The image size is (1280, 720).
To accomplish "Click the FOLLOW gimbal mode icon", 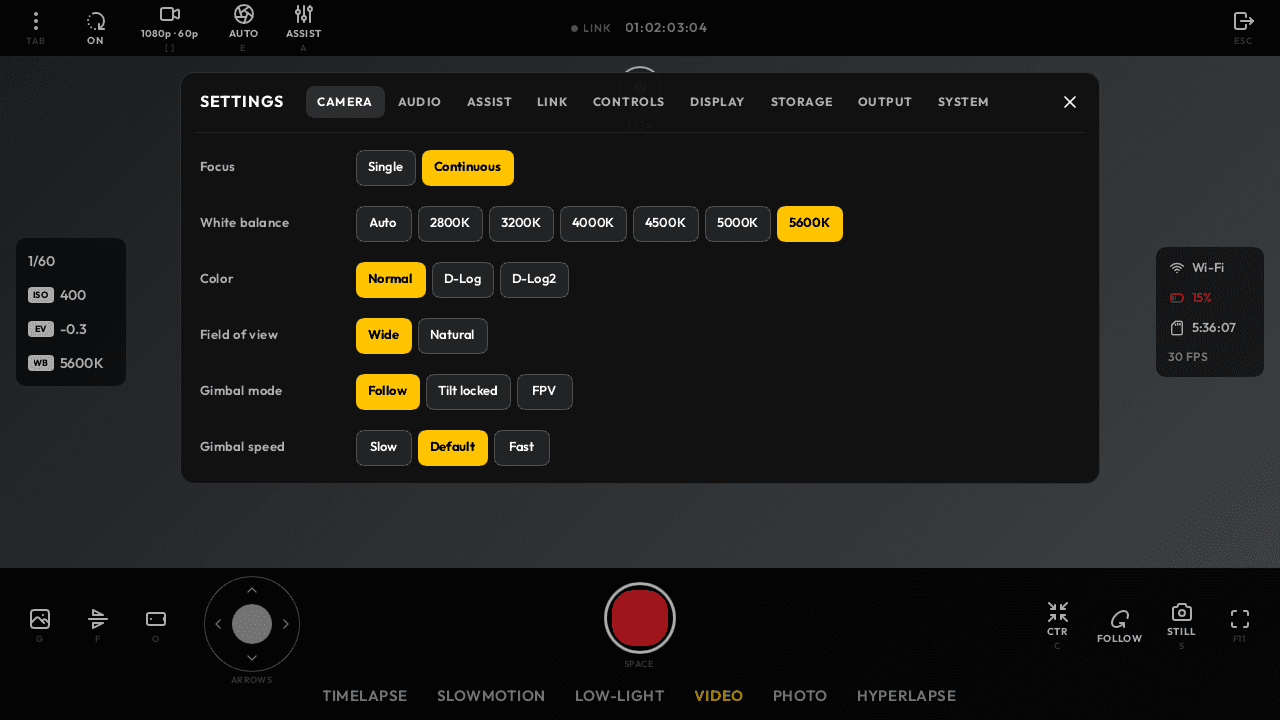I will tap(1120, 619).
